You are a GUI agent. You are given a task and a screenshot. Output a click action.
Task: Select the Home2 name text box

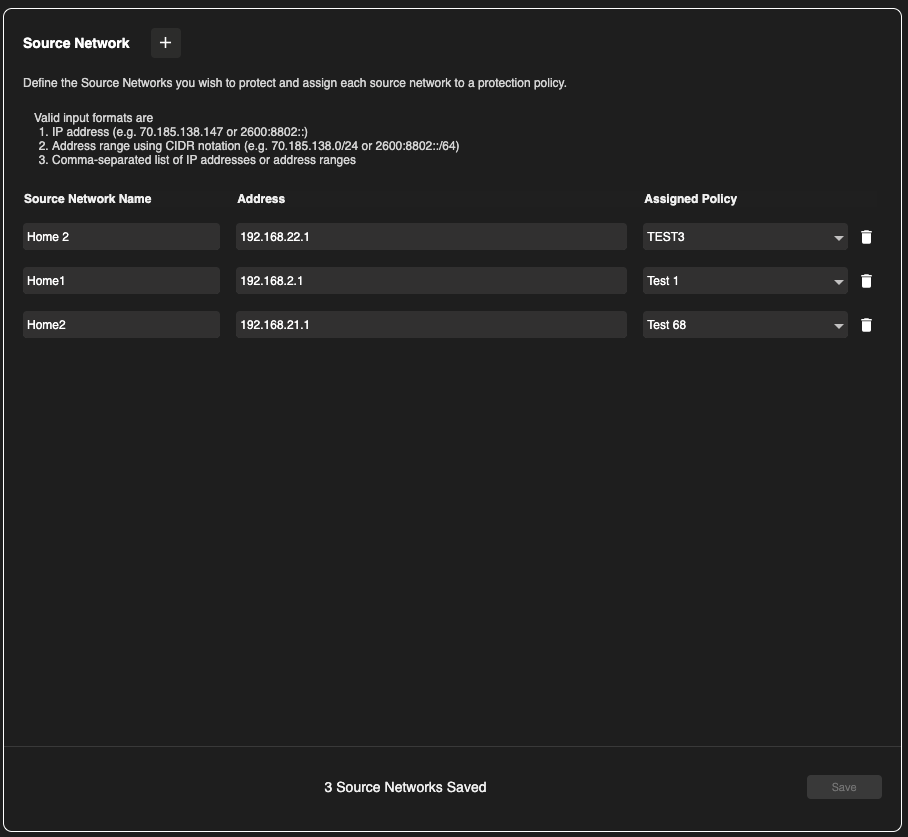(x=121, y=325)
